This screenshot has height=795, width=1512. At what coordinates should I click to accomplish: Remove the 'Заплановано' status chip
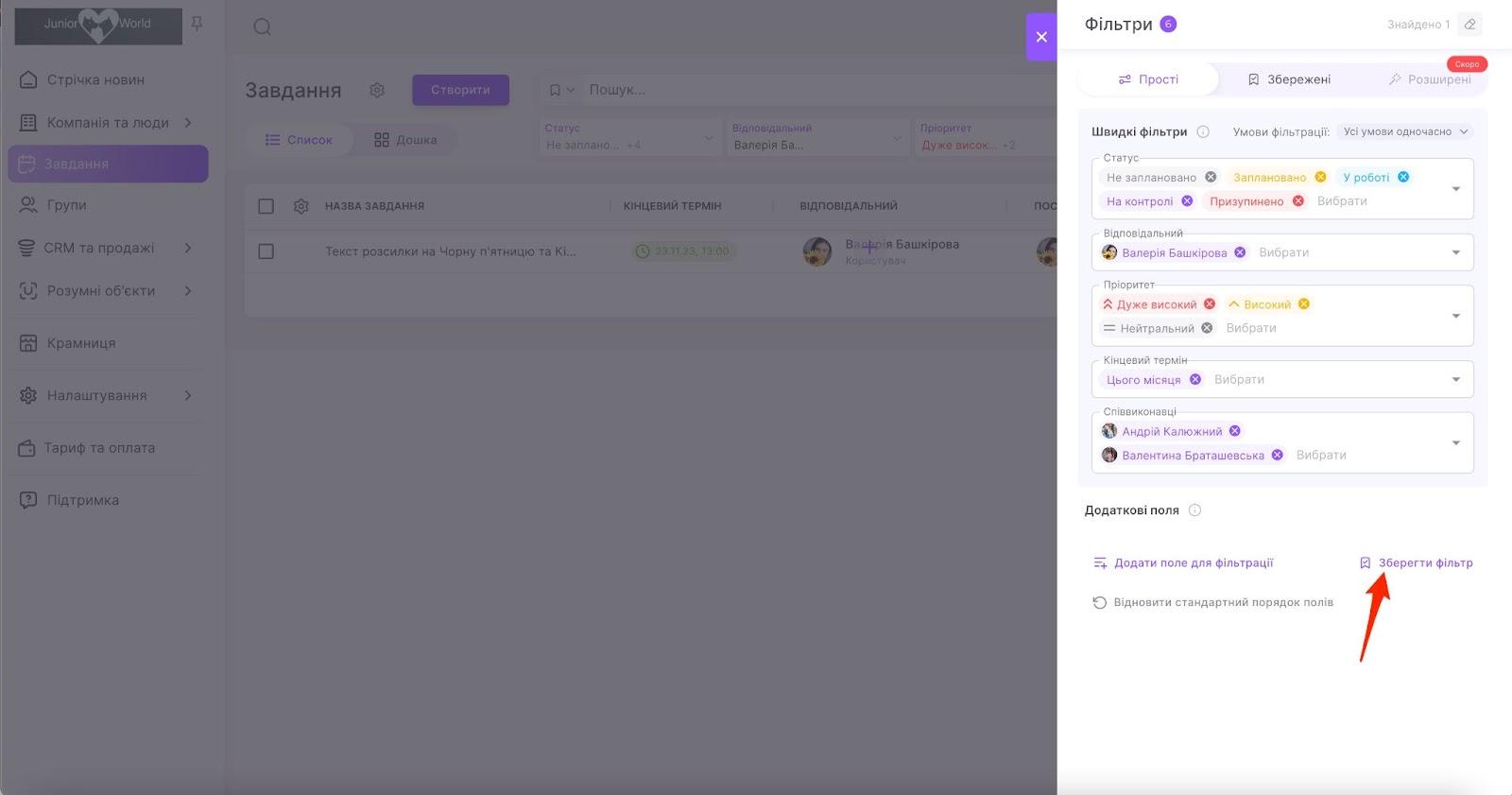tap(1320, 177)
